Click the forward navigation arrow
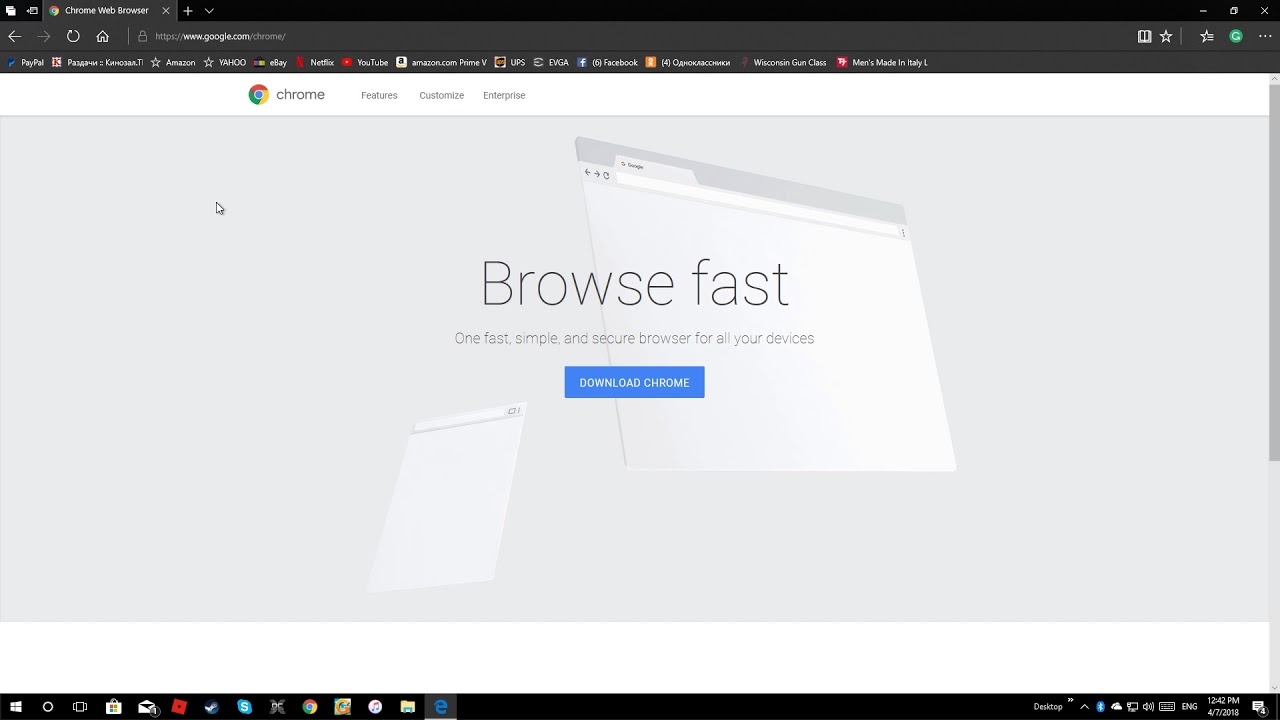 pos(43,36)
